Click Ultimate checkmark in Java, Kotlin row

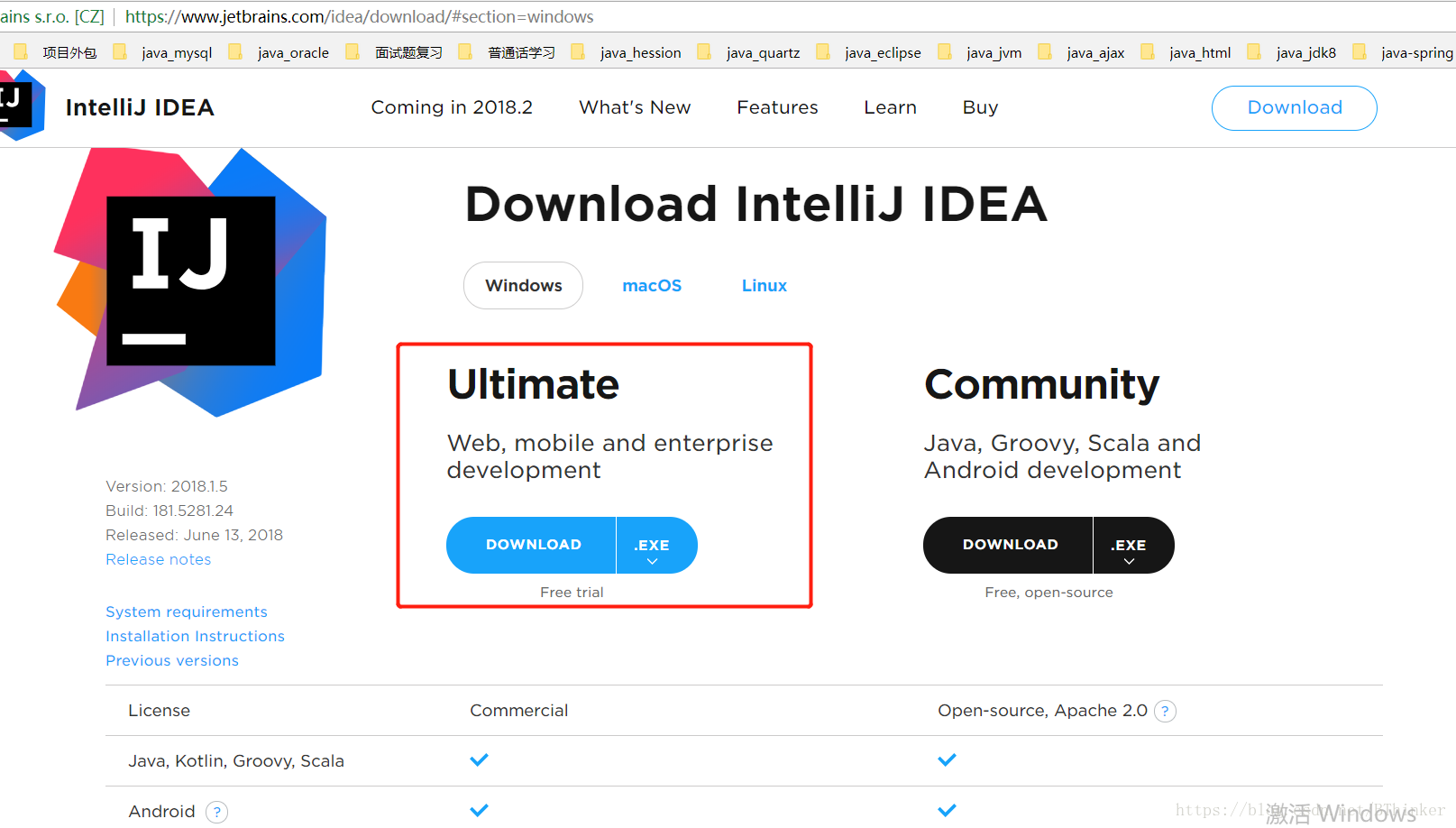[479, 760]
